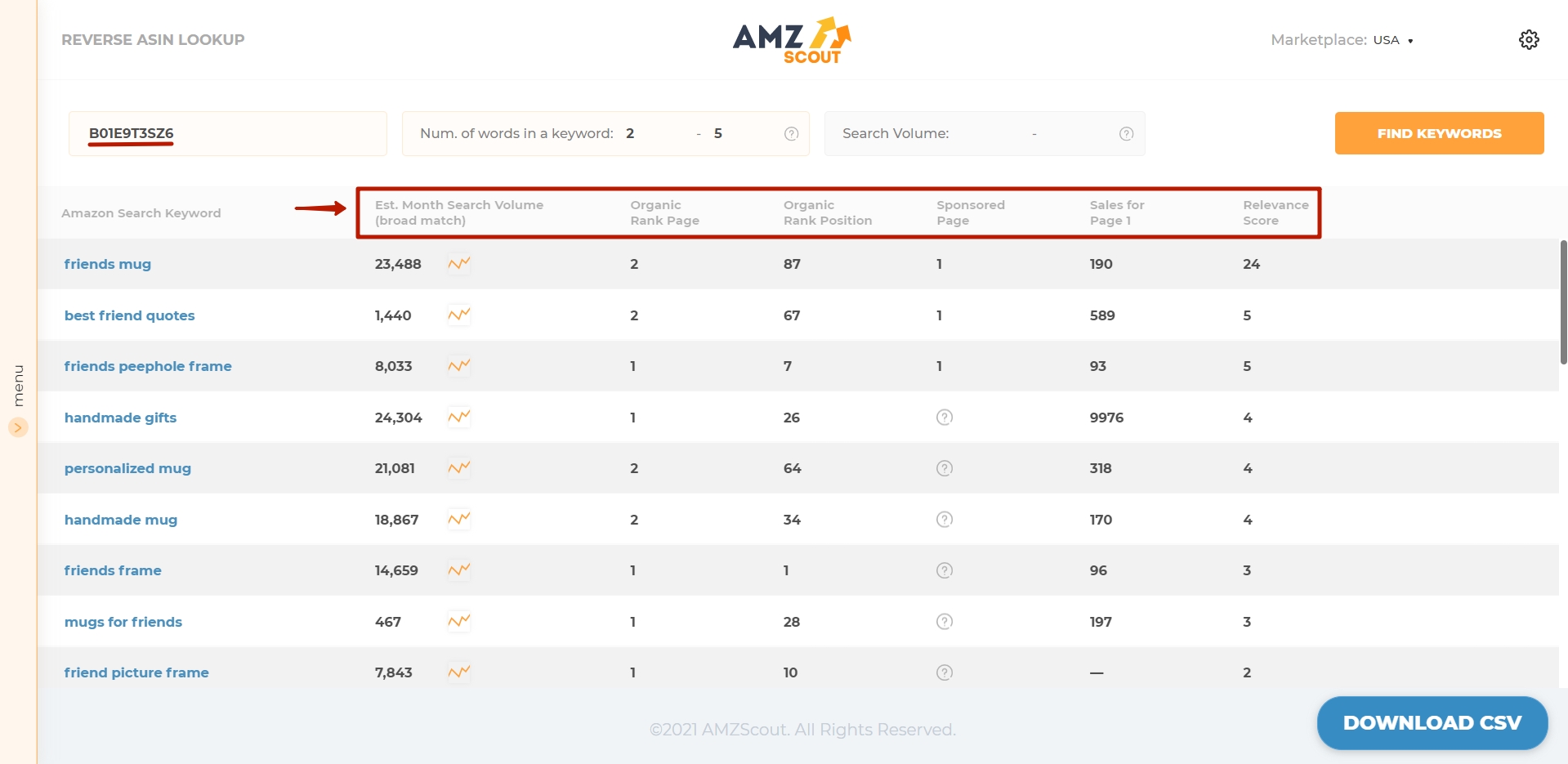Click the help icon next to Search Volume

pos(1124,133)
